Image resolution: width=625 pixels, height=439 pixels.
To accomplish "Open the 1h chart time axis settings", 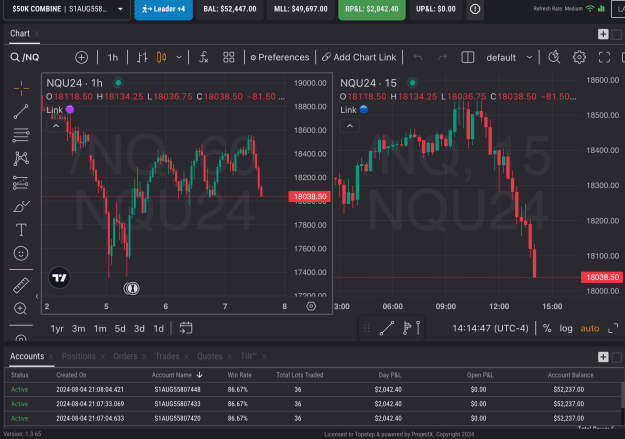I will pos(311,306).
